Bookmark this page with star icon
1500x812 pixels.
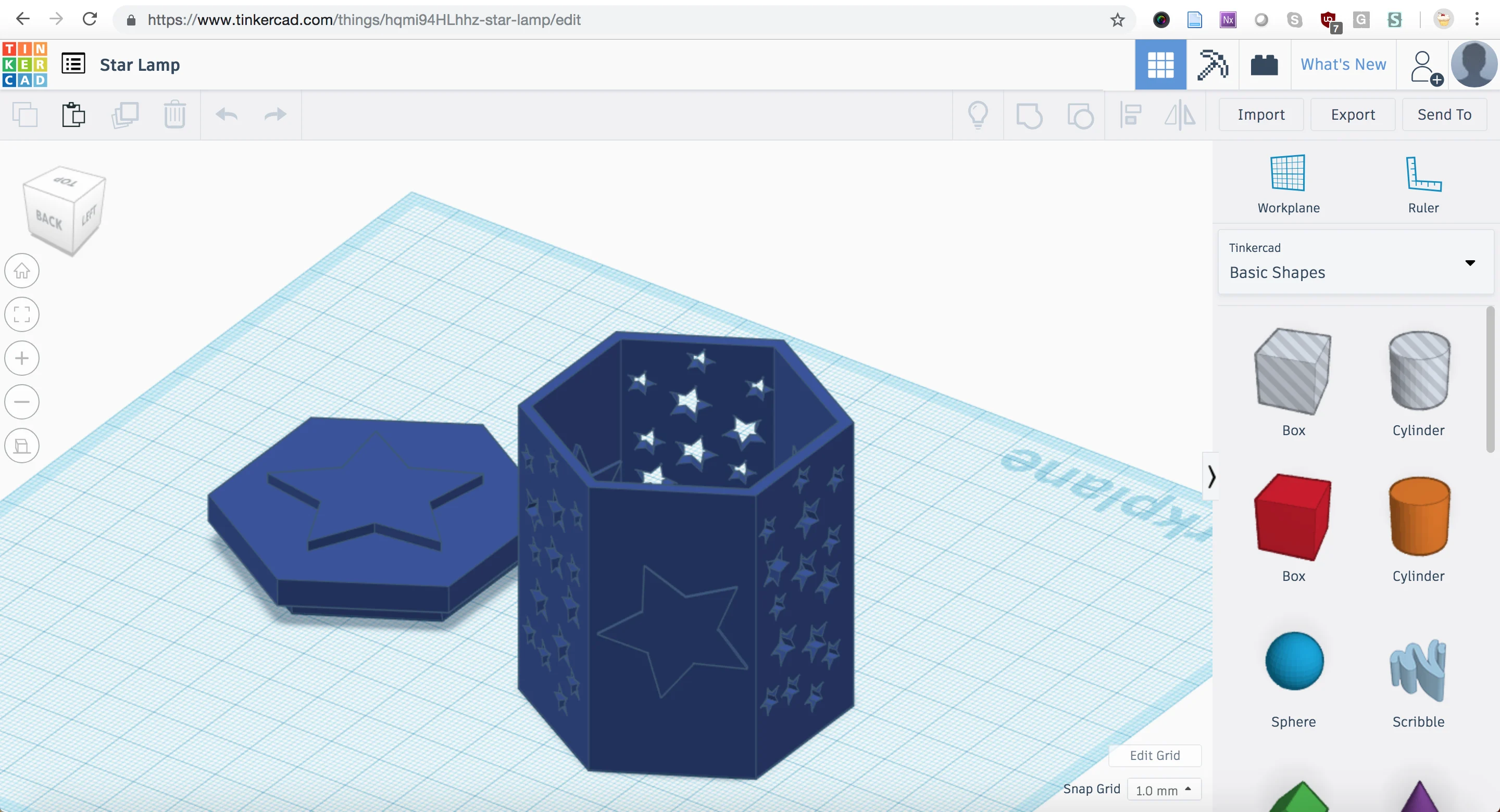click(1117, 20)
